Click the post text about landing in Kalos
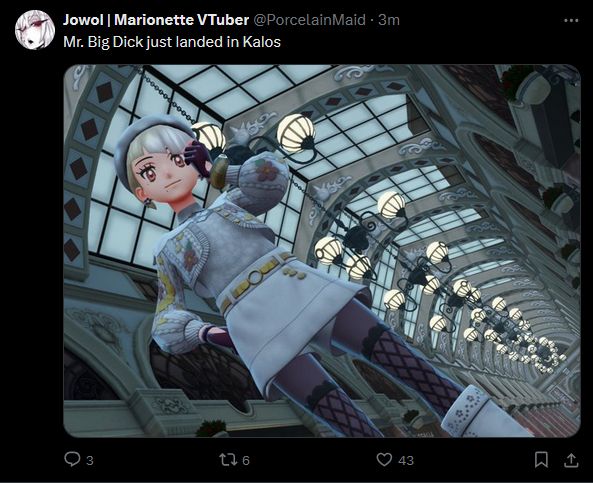Viewport: 593px width, 483px height. tap(172, 42)
